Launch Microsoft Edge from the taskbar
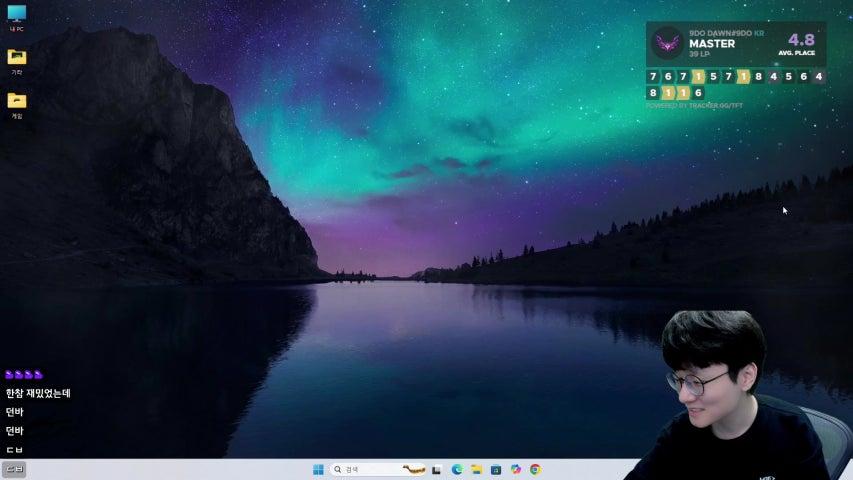The width and height of the screenshot is (853, 480). [x=457, y=469]
